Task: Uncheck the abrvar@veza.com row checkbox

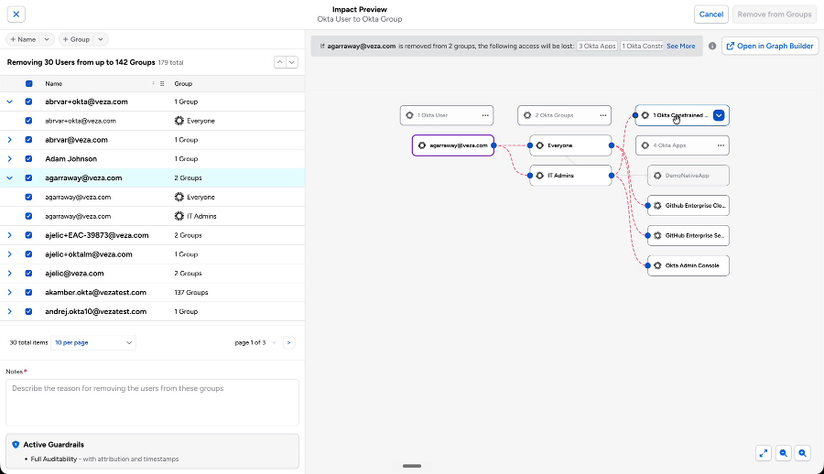Action: [x=29, y=140]
